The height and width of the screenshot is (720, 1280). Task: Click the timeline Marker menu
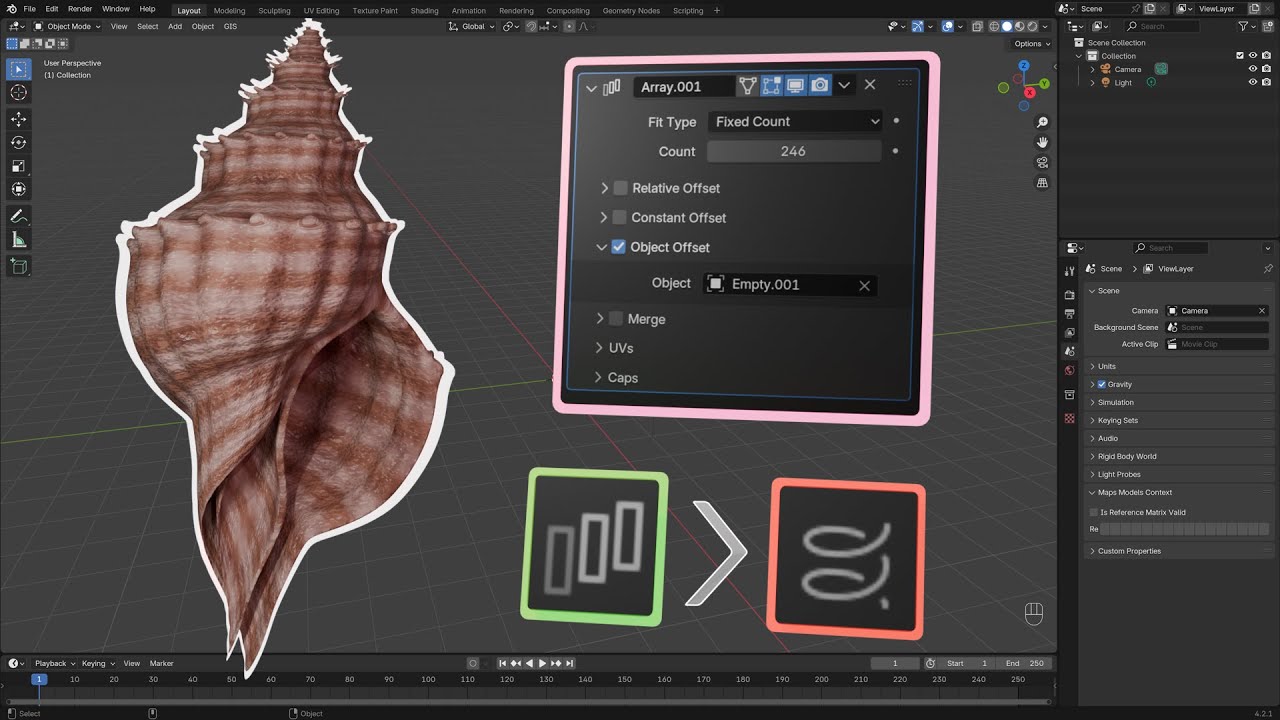pos(161,663)
